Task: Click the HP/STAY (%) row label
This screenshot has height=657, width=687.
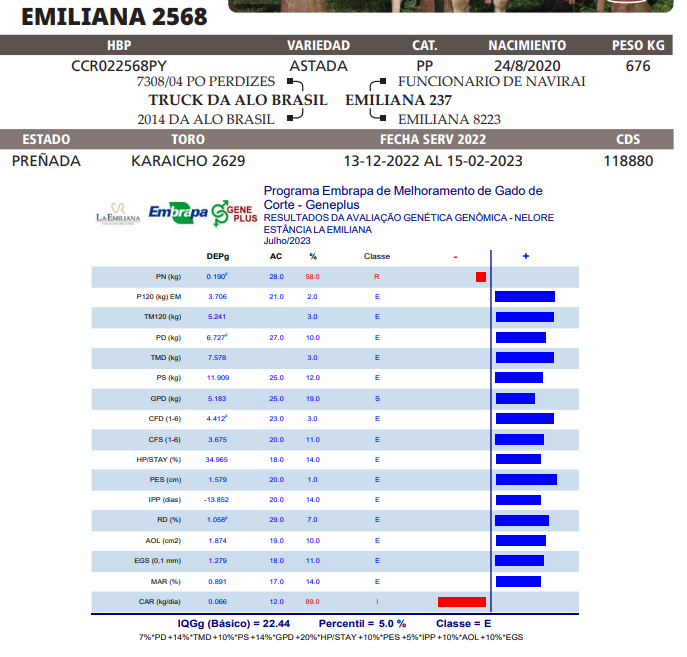Action: click(x=161, y=459)
